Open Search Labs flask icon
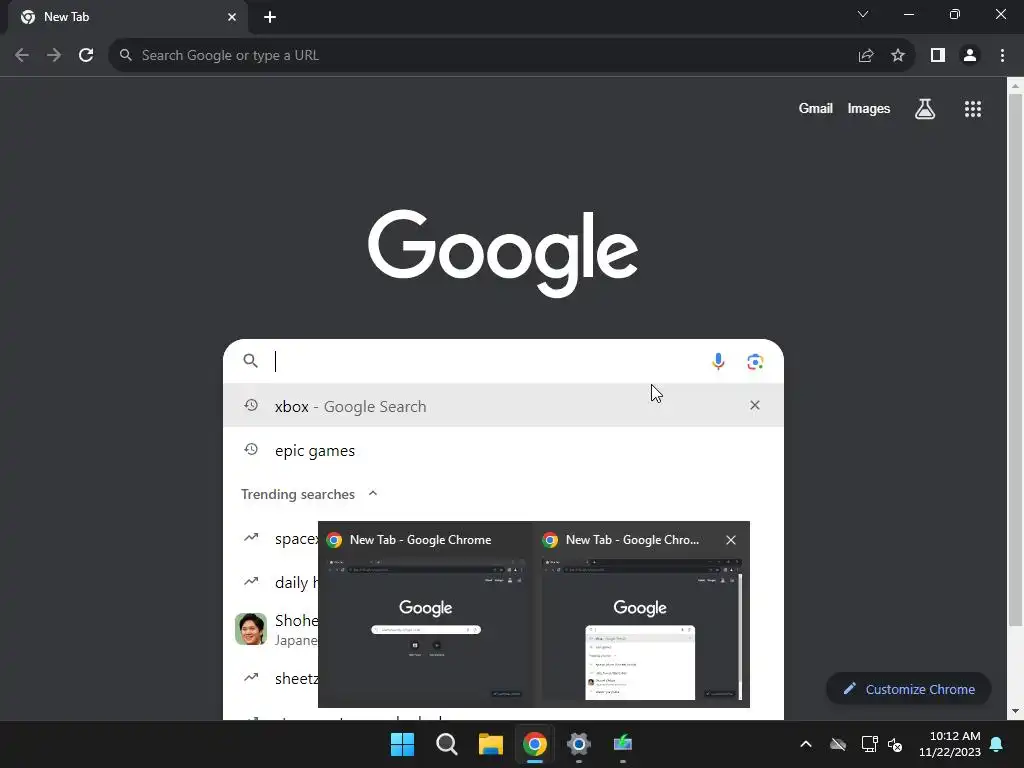 (x=925, y=109)
